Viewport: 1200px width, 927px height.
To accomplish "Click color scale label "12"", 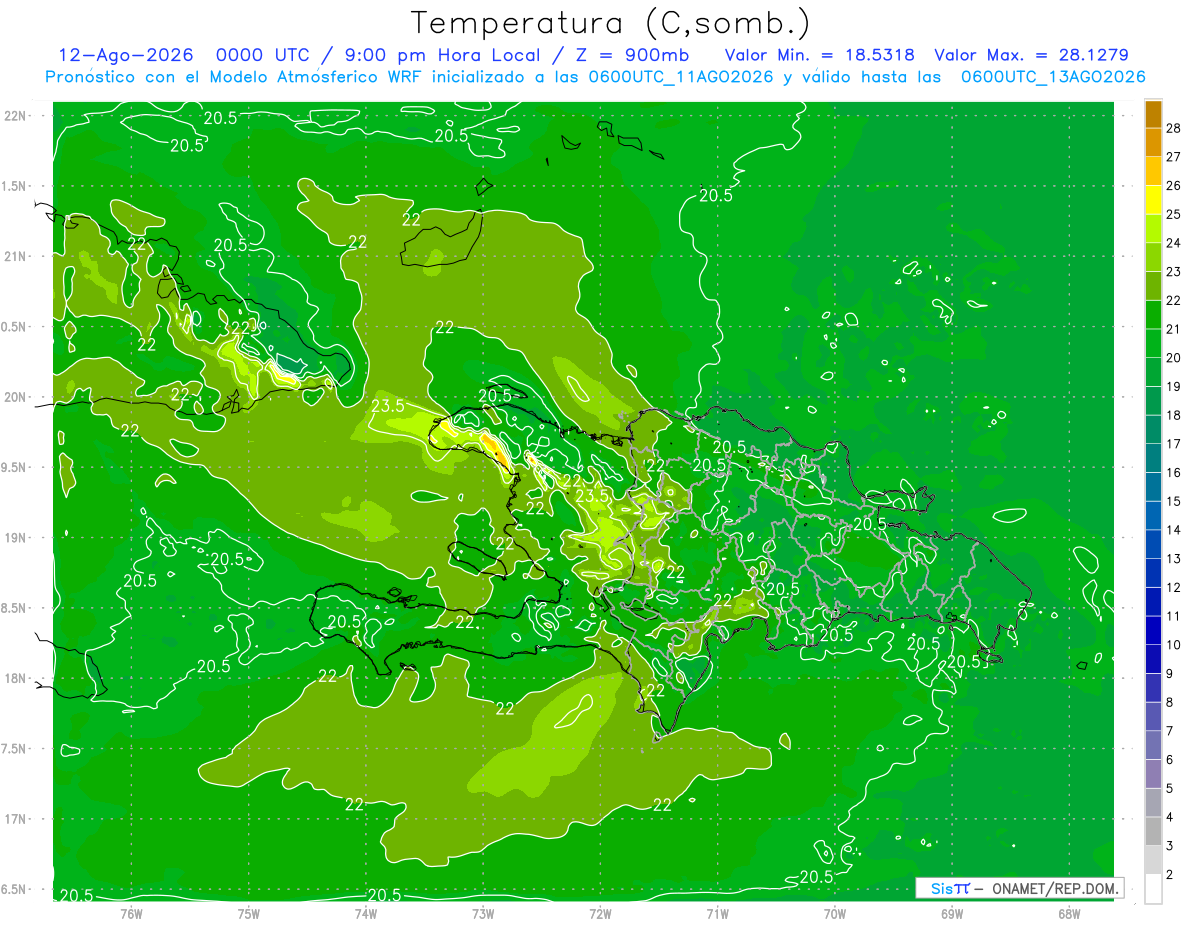I will [1175, 587].
